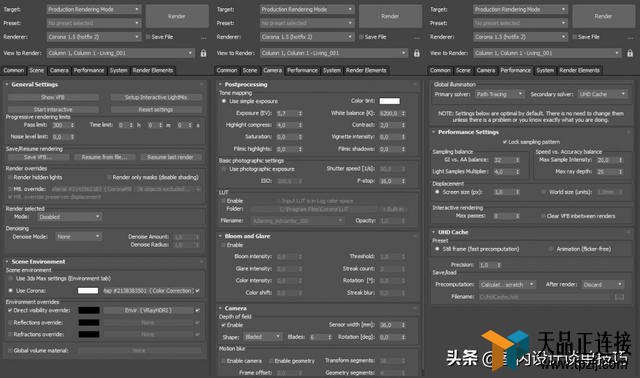Toggle Lock sampling pattern checkbox

[505, 142]
